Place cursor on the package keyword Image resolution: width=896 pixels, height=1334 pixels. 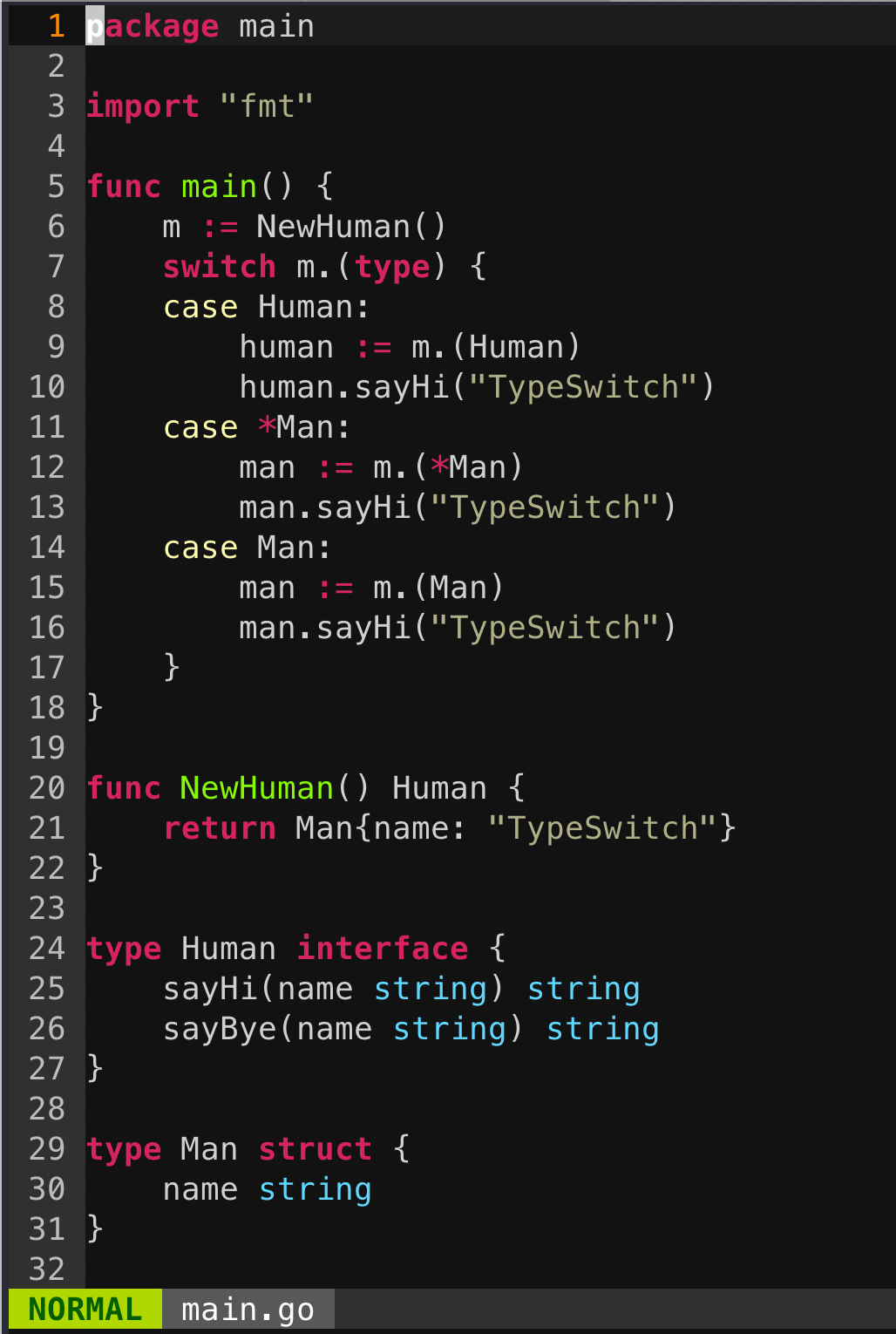pyautogui.click(x=153, y=26)
